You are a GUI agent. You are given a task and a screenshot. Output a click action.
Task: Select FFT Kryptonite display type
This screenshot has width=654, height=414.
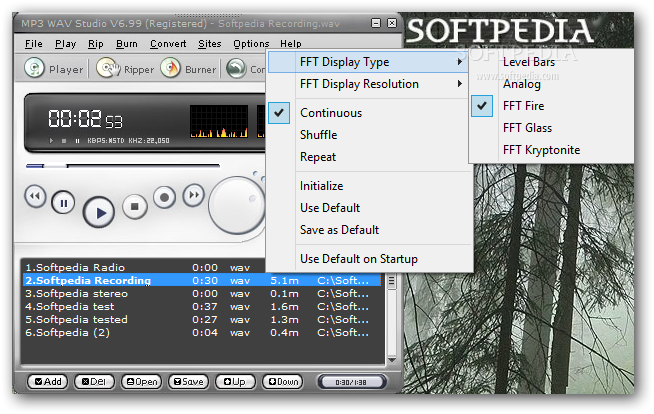(551, 150)
